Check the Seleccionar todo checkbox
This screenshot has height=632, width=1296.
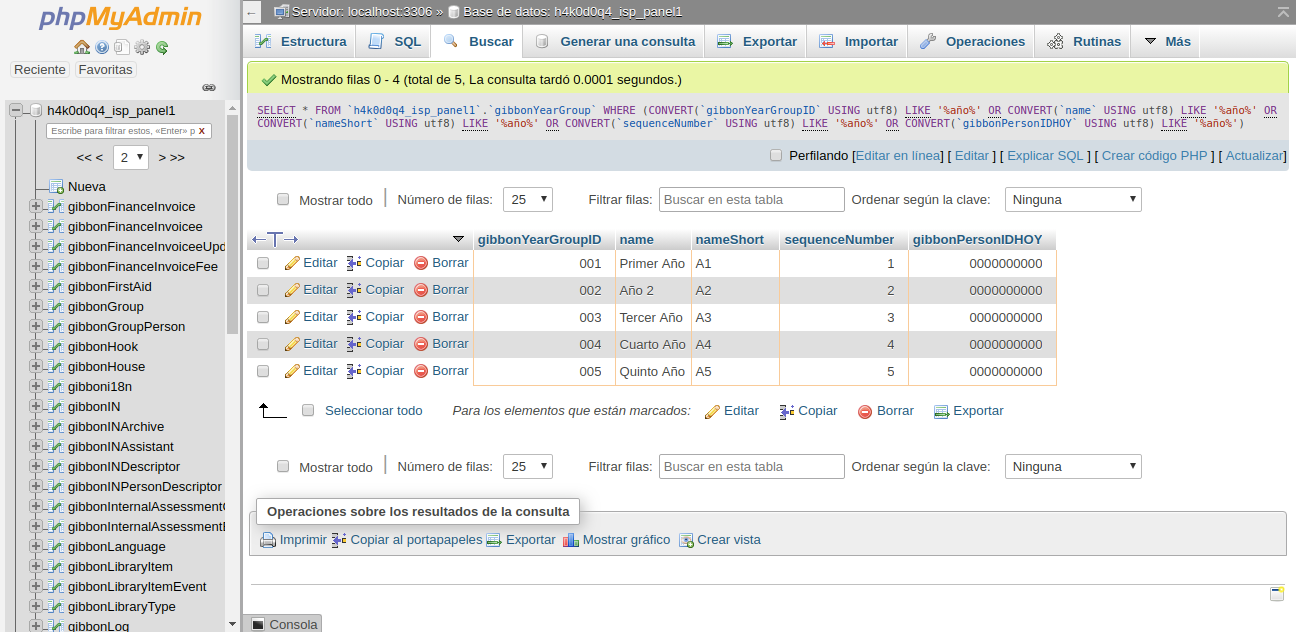click(308, 410)
